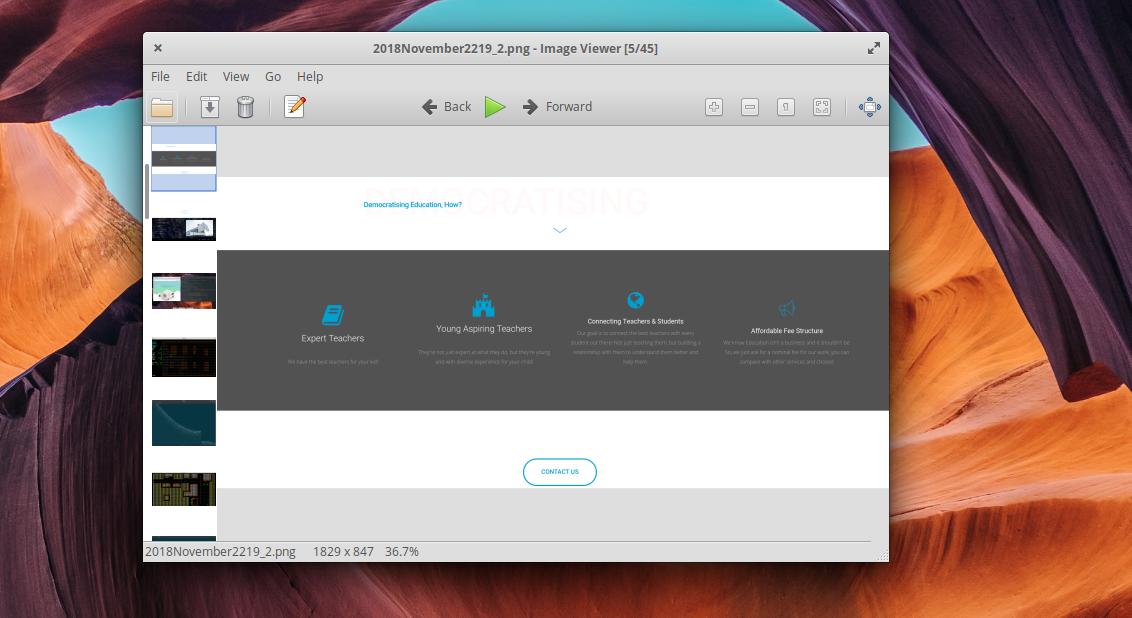Move 2018November2219_2.png to trash
Screen dimensions: 1132x618
246,106
